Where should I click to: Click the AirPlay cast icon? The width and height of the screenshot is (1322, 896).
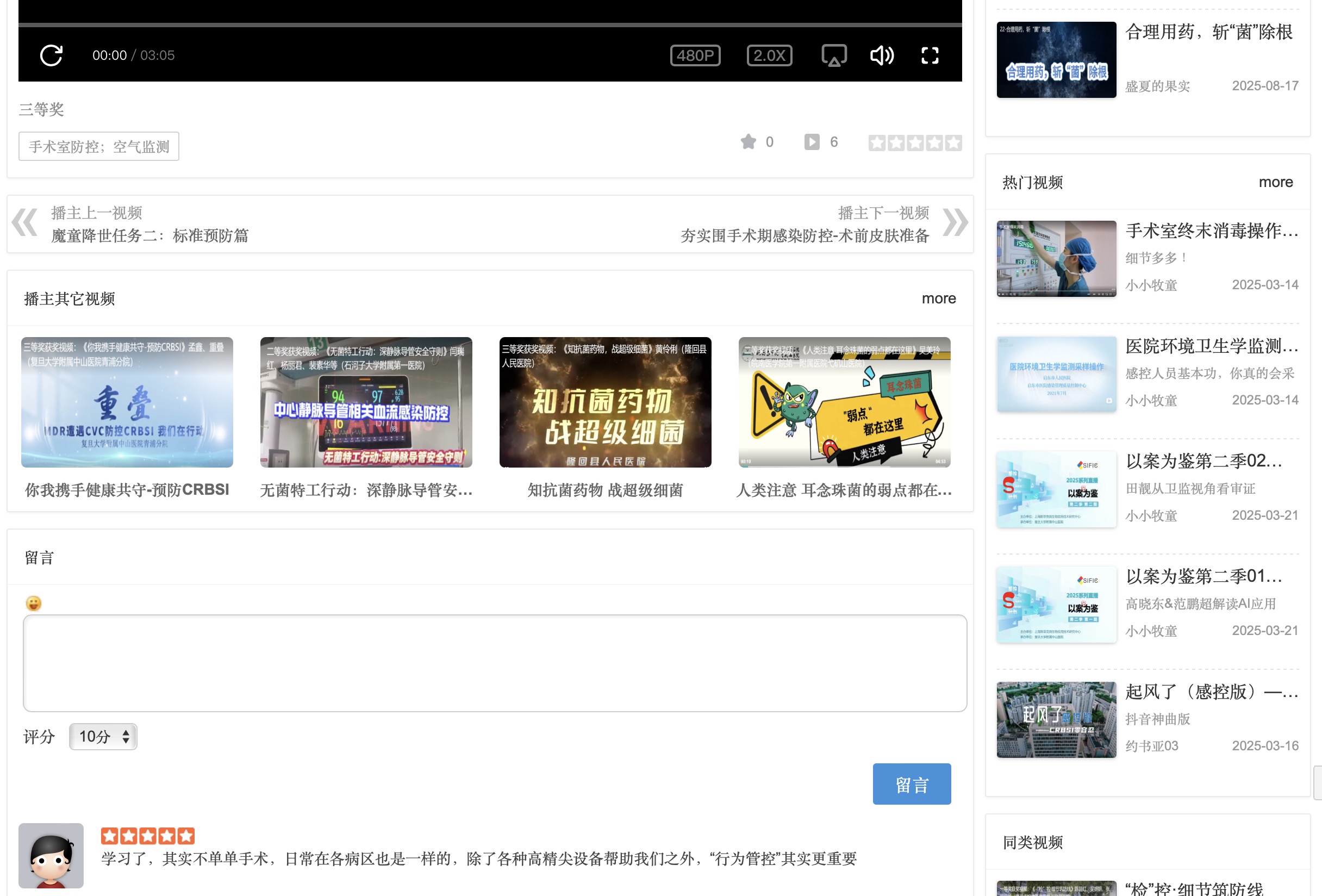coord(833,55)
